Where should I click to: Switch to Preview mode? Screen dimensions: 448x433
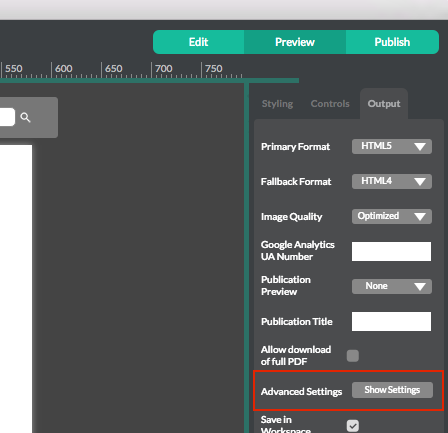(x=295, y=42)
